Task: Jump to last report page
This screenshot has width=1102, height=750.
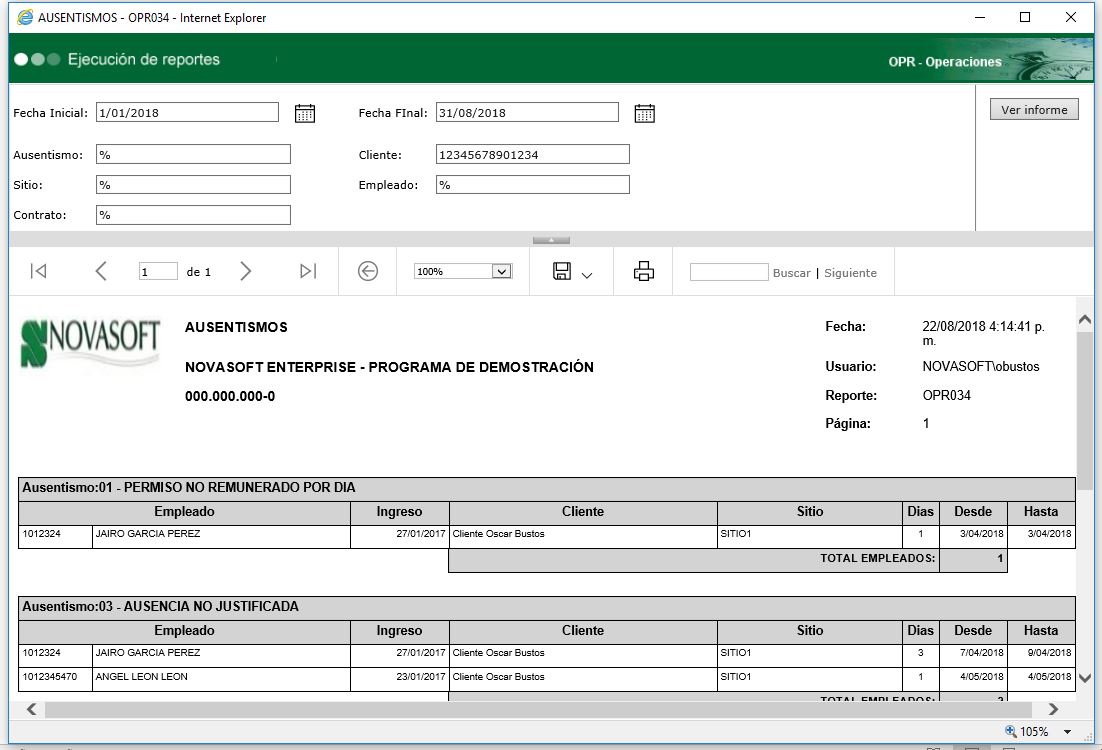Action: (308, 271)
